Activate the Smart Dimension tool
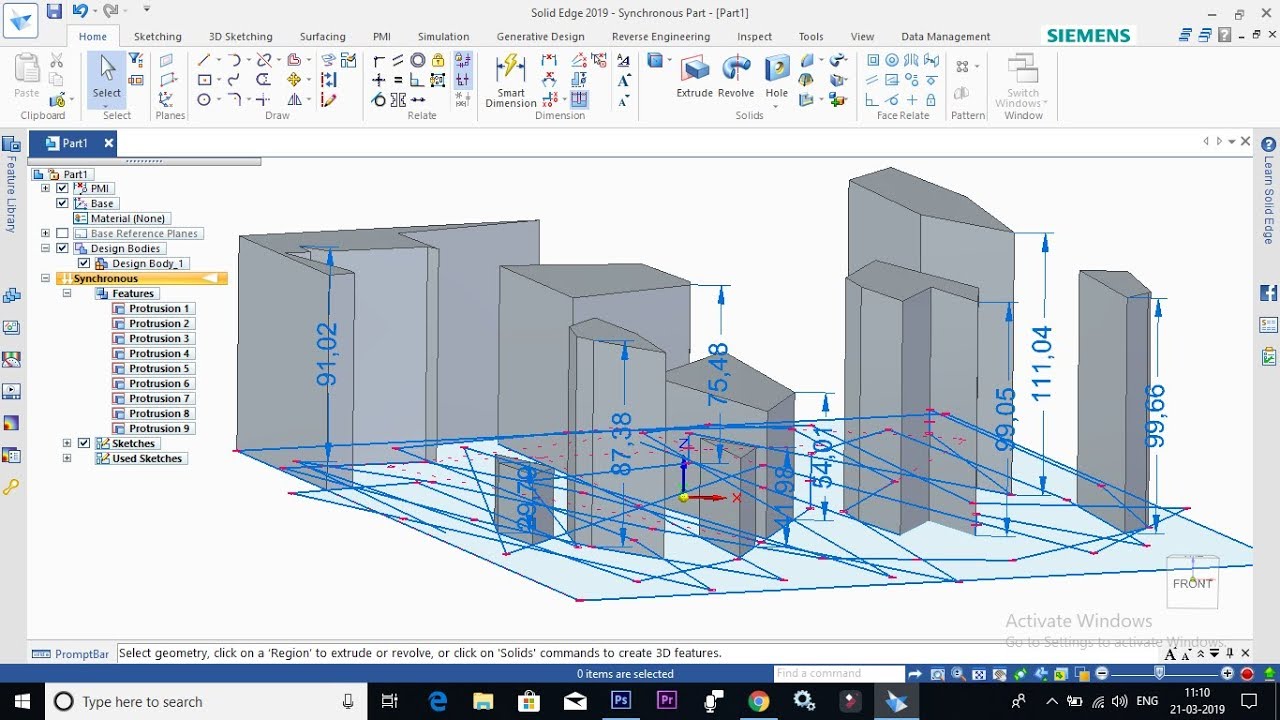Viewport: 1280px width, 720px height. (x=511, y=80)
